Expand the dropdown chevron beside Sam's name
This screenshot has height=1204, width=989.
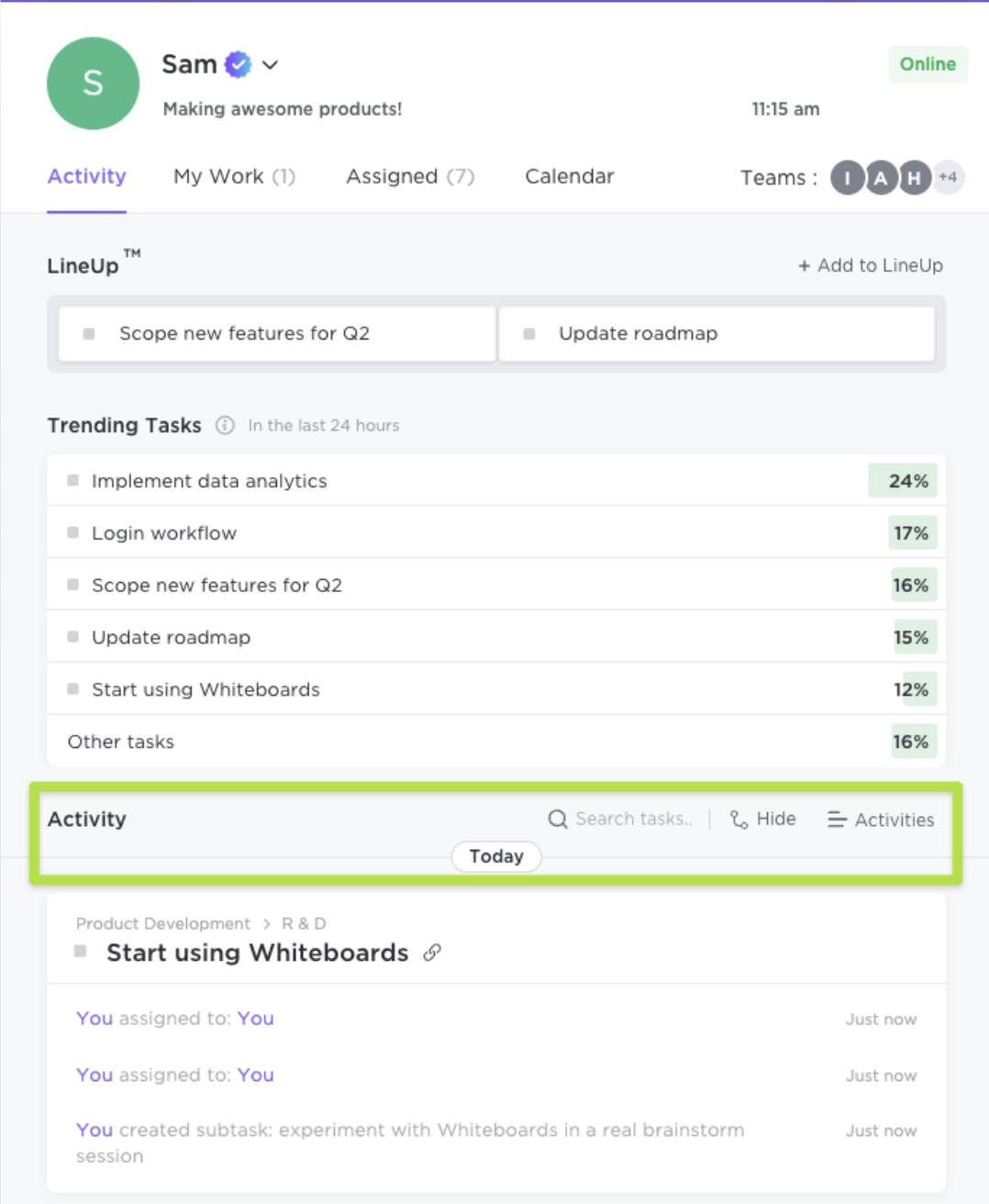270,65
